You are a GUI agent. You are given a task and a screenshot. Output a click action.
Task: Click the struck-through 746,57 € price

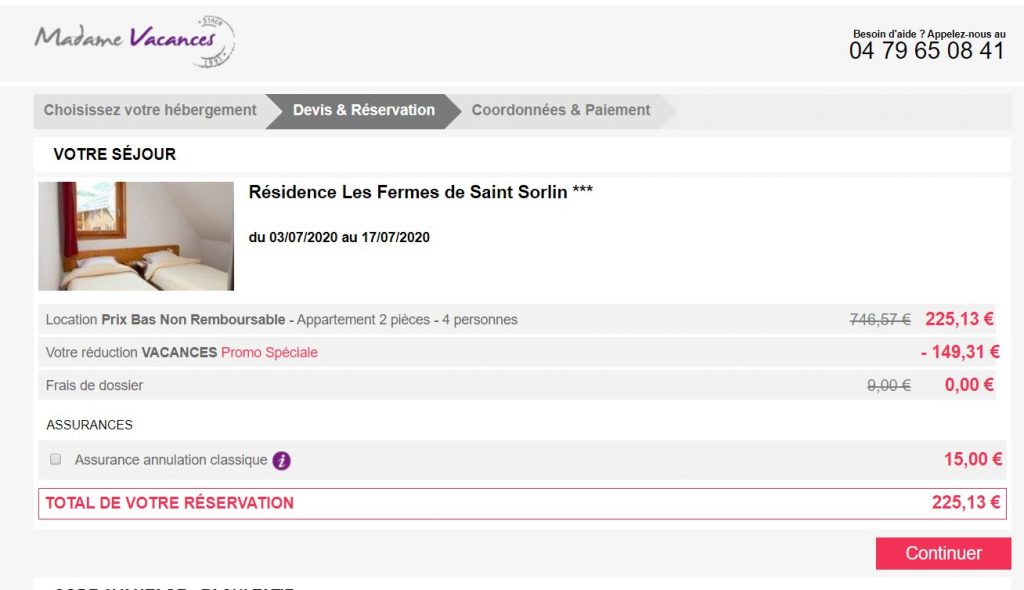(x=879, y=320)
